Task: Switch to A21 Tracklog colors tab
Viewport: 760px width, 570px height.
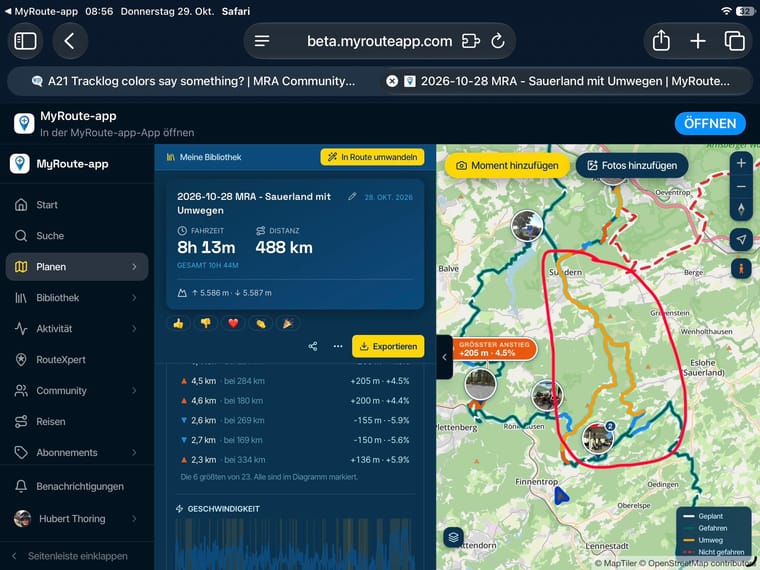Action: [x=194, y=81]
